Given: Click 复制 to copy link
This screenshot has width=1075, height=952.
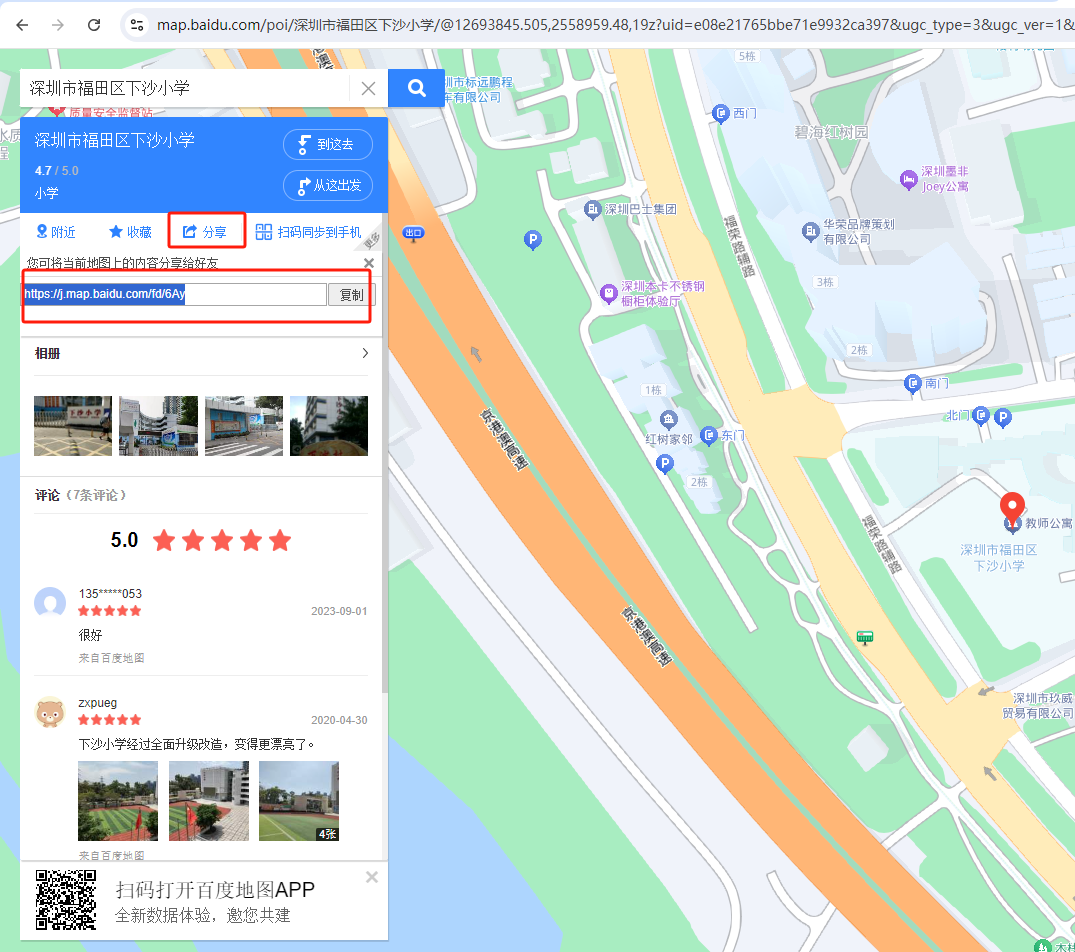Looking at the screenshot, I should pyautogui.click(x=351, y=295).
